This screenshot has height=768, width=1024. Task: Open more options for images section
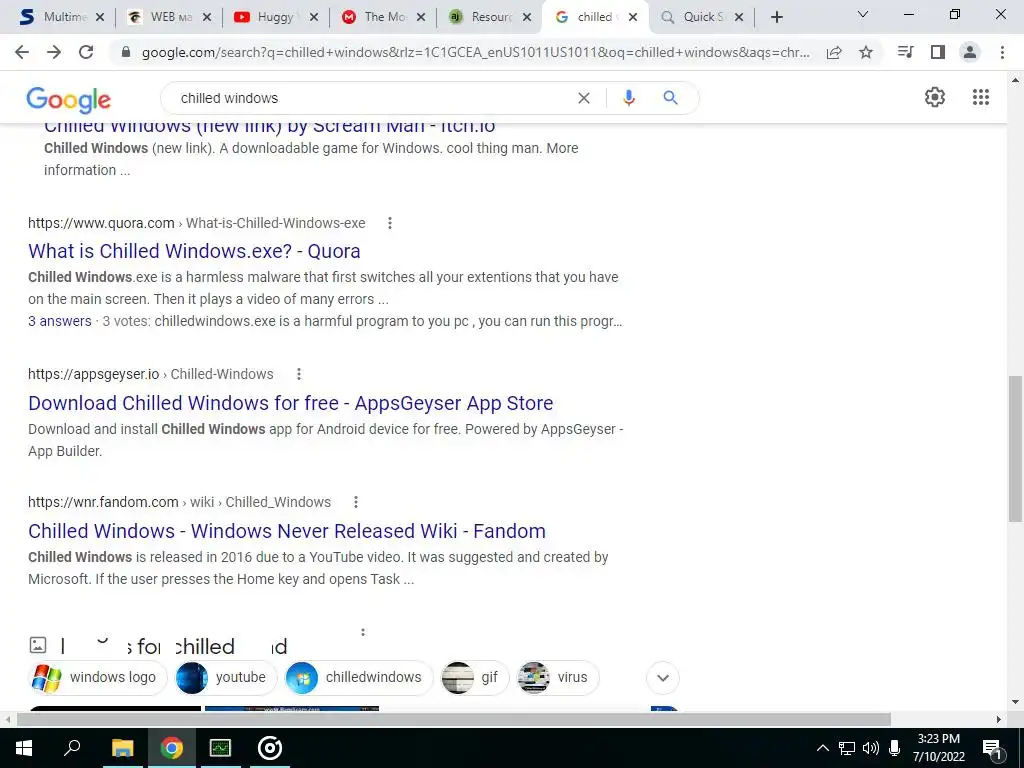pyautogui.click(x=363, y=632)
